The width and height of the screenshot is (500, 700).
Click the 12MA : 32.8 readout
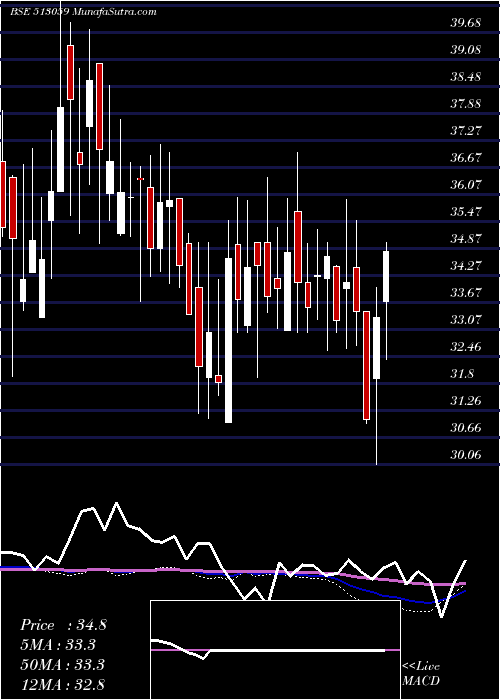(62, 684)
